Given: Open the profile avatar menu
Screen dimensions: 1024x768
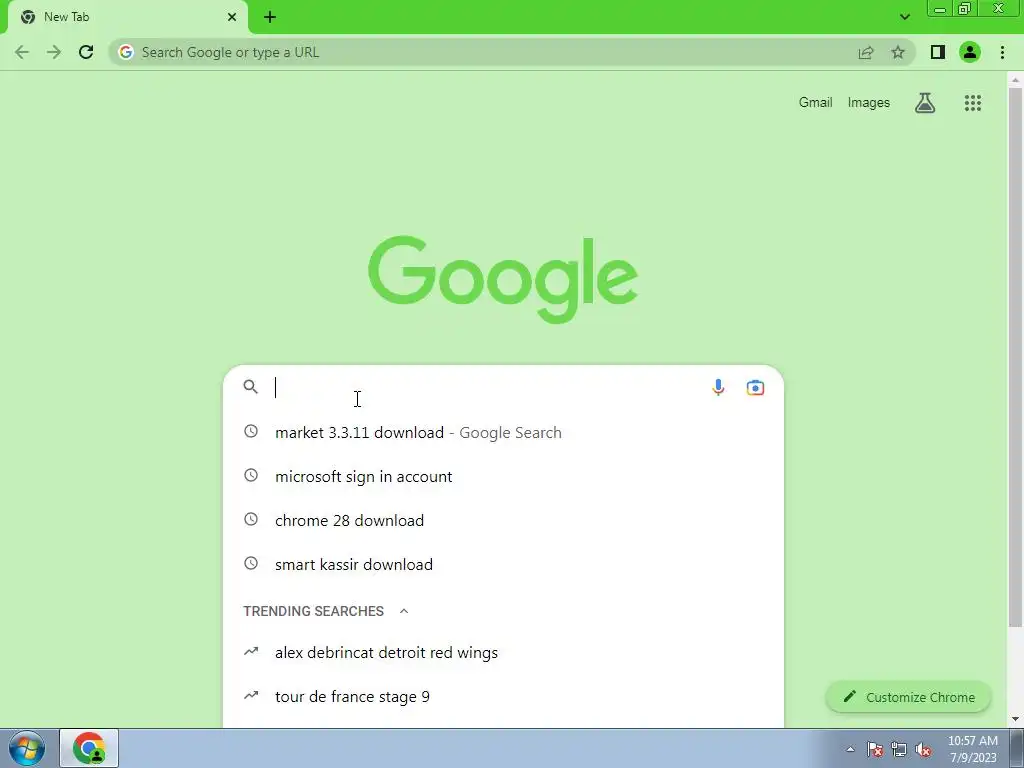Looking at the screenshot, I should point(970,52).
